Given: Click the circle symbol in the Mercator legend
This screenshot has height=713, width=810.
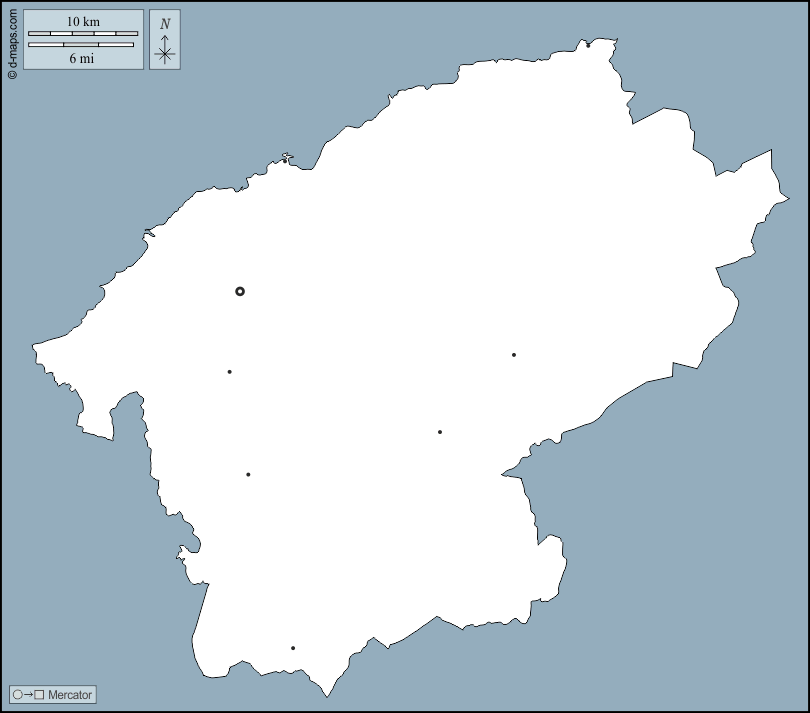Looking at the screenshot, I should click(18, 694).
